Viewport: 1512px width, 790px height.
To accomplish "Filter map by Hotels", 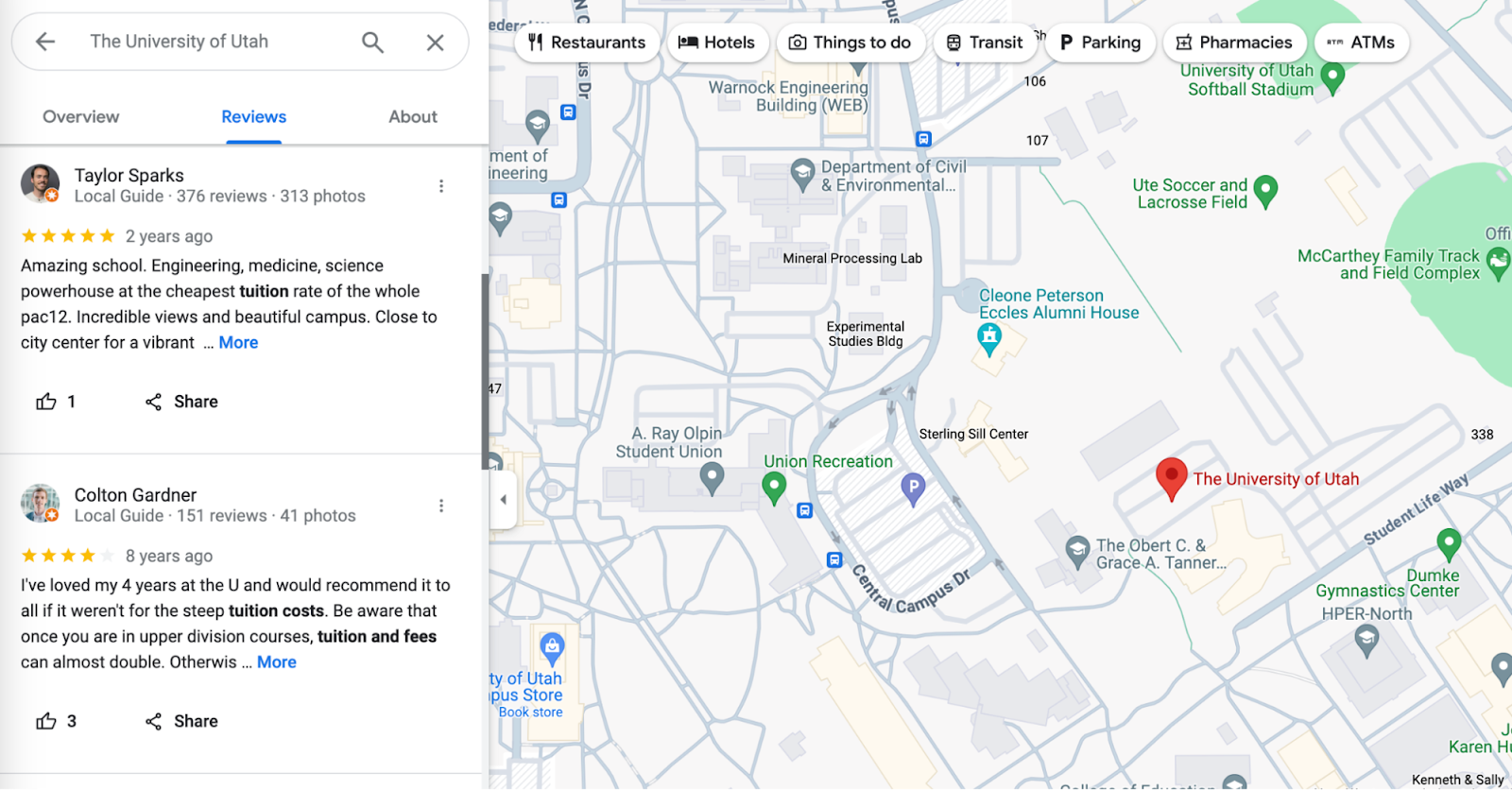I will click(717, 43).
